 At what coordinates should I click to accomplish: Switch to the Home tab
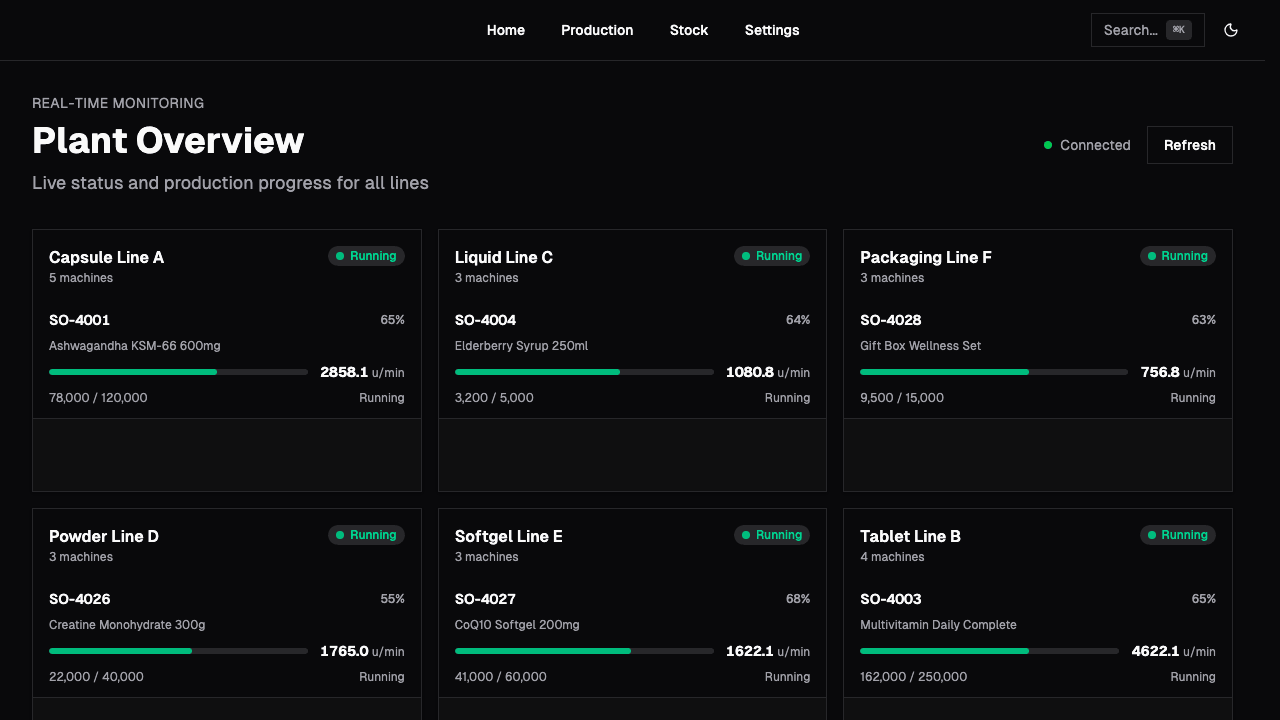(x=506, y=30)
